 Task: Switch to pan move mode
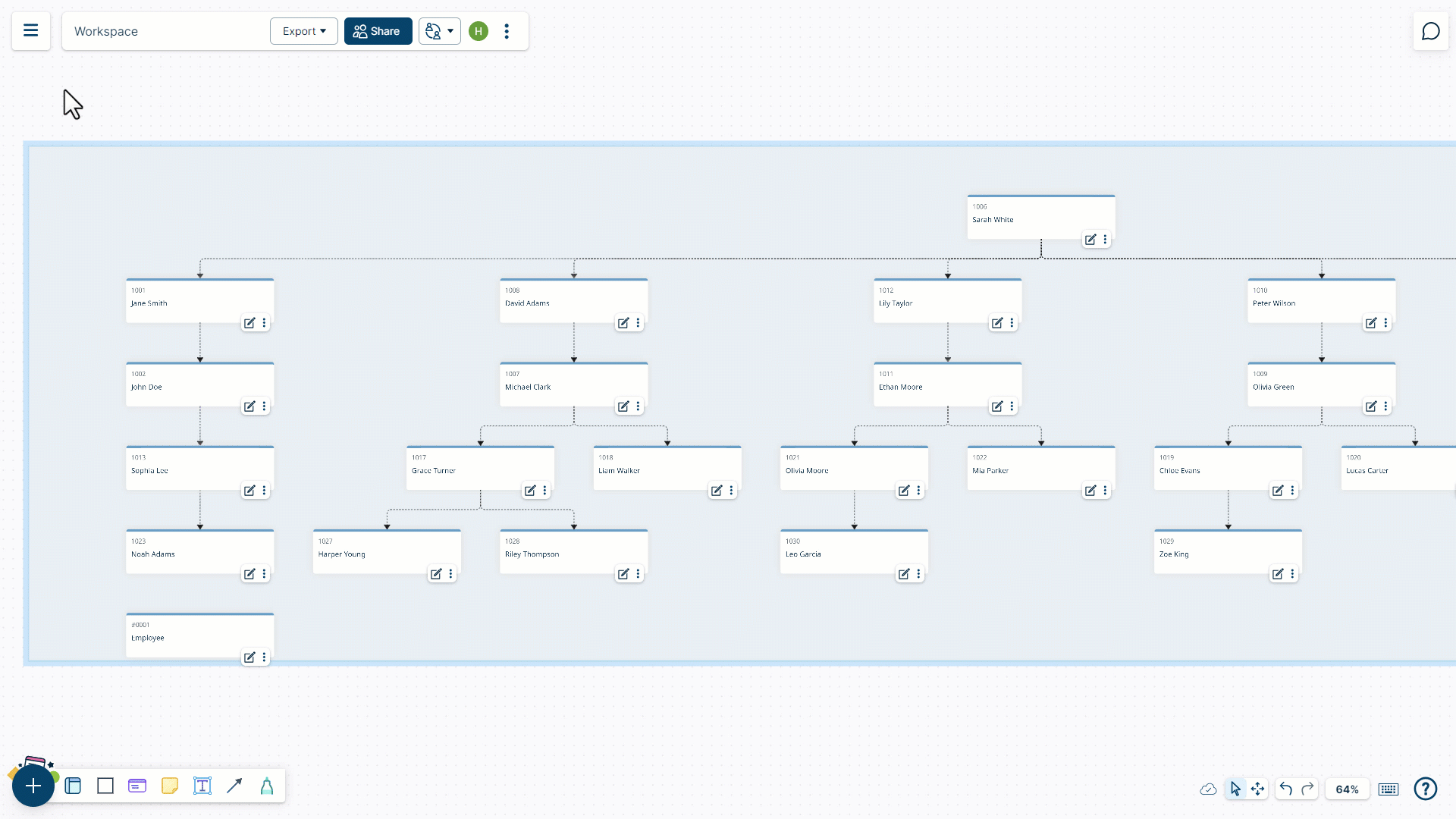coord(1257,789)
